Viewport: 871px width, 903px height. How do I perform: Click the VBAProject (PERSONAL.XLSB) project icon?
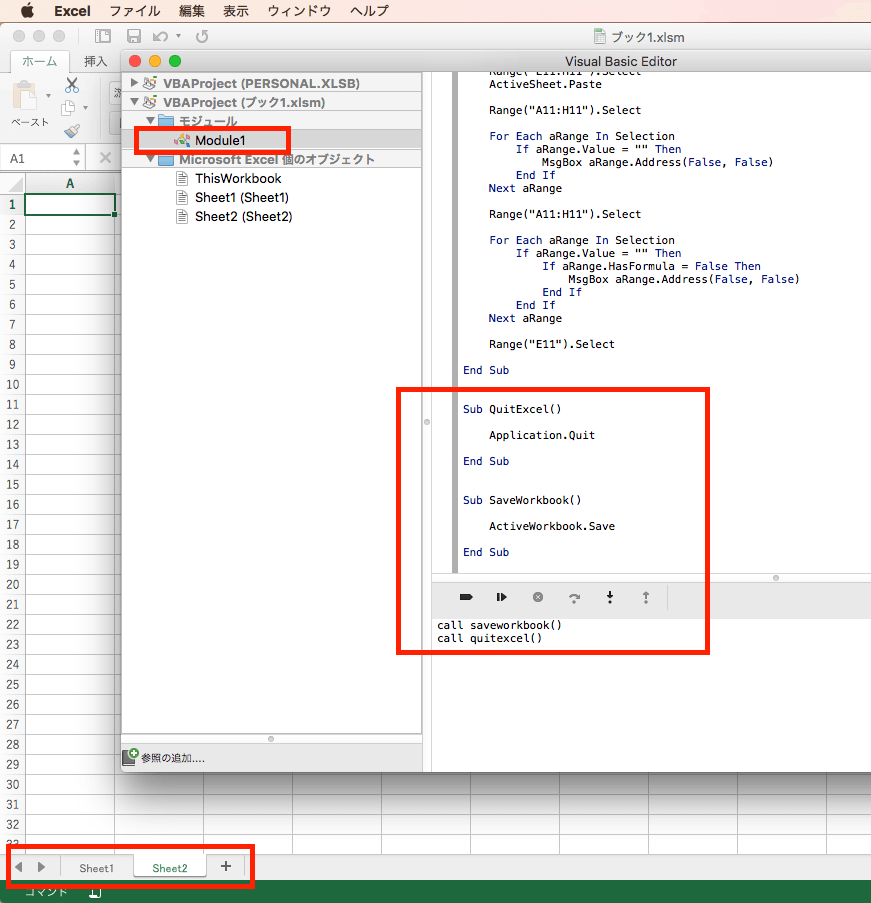click(150, 83)
